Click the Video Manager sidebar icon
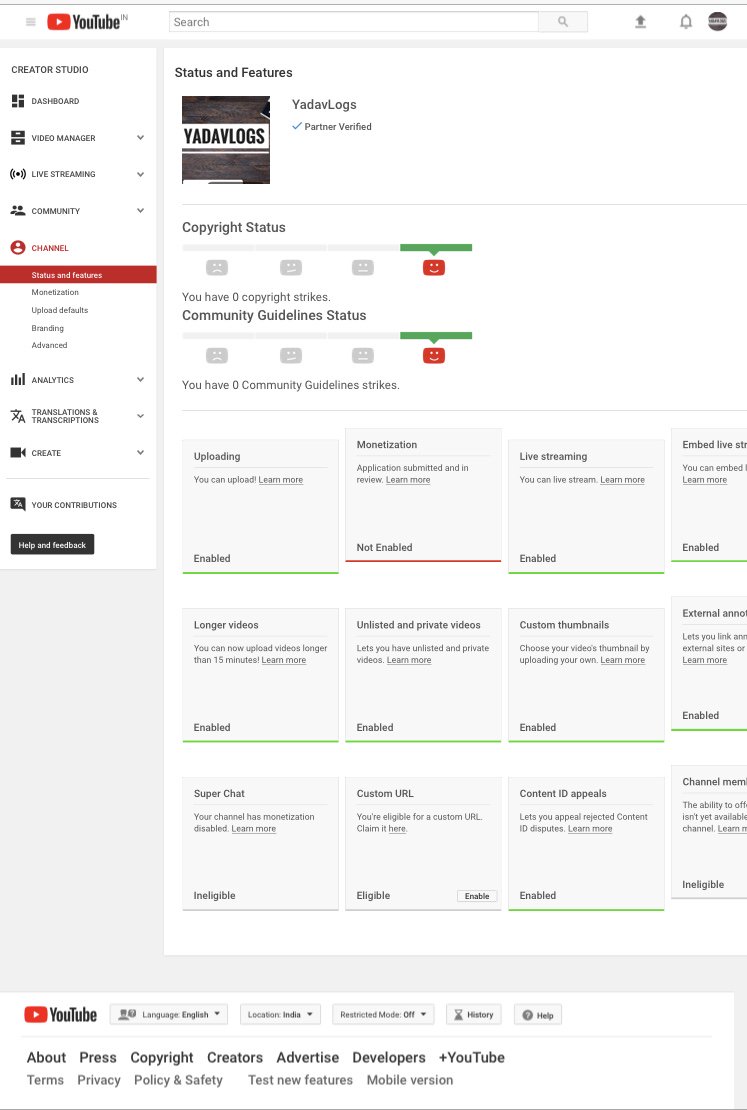This screenshot has width=747, height=1110. (18, 138)
